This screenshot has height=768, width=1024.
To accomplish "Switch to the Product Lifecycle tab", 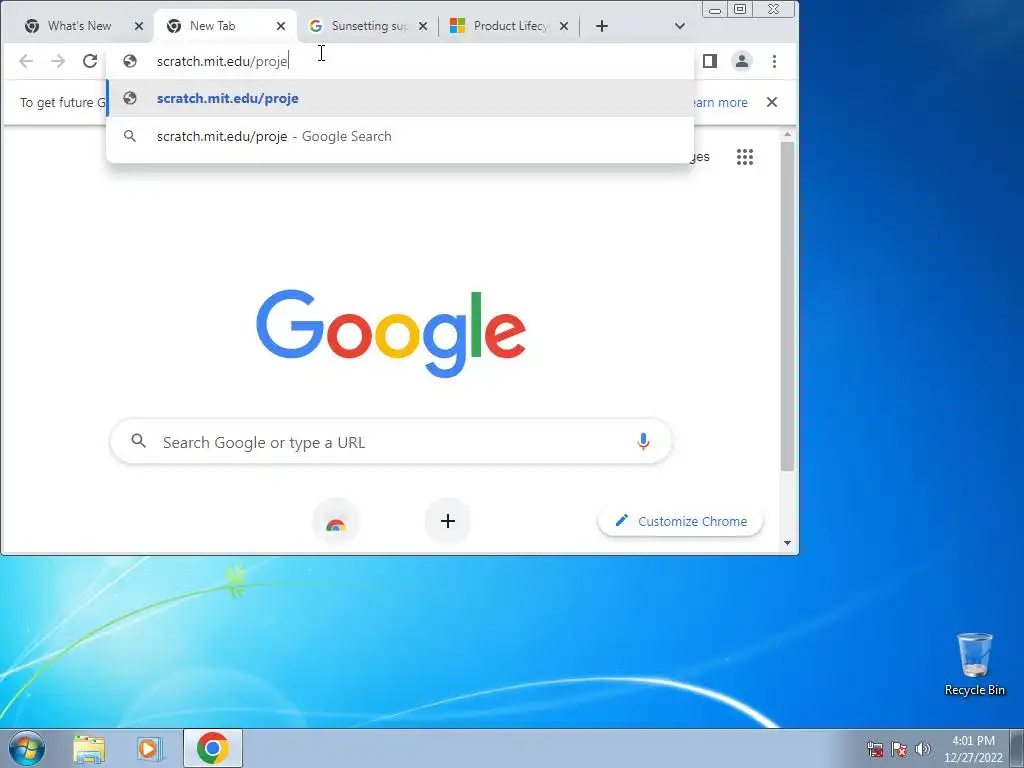I will (509, 26).
